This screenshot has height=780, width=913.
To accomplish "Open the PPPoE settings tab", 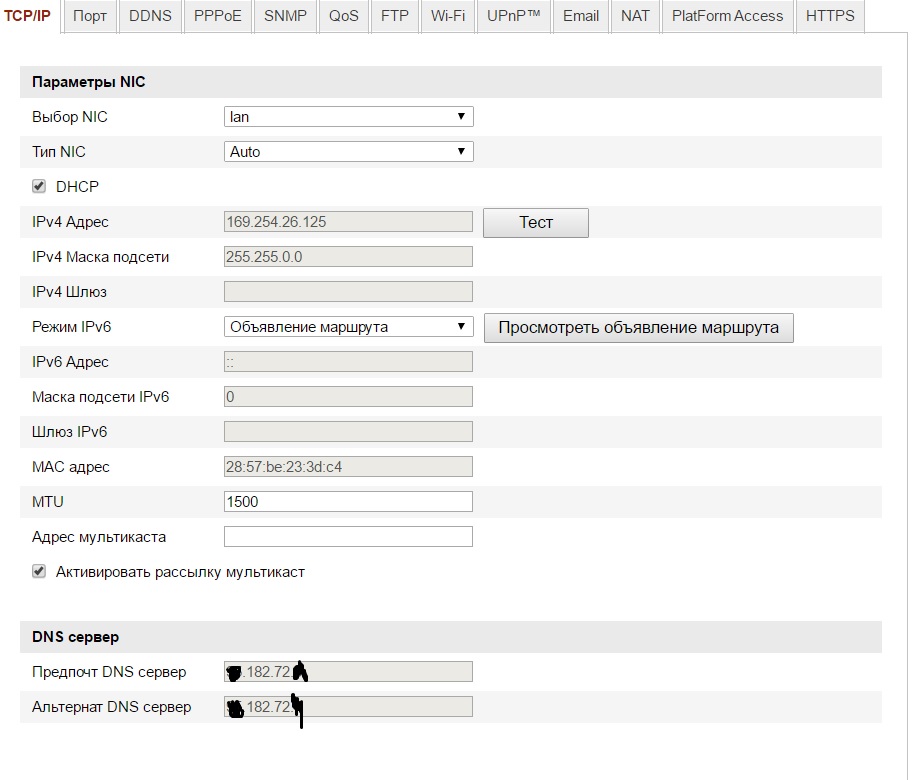I will 217,16.
